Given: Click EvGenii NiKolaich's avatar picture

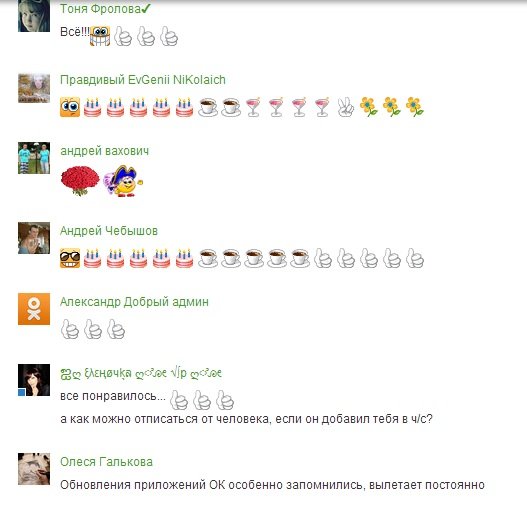Looking at the screenshot, I should 34,88.
